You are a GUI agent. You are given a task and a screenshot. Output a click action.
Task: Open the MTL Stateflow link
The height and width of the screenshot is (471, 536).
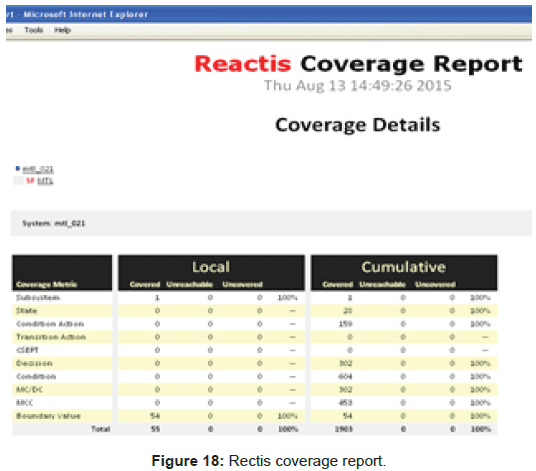pos(45,180)
